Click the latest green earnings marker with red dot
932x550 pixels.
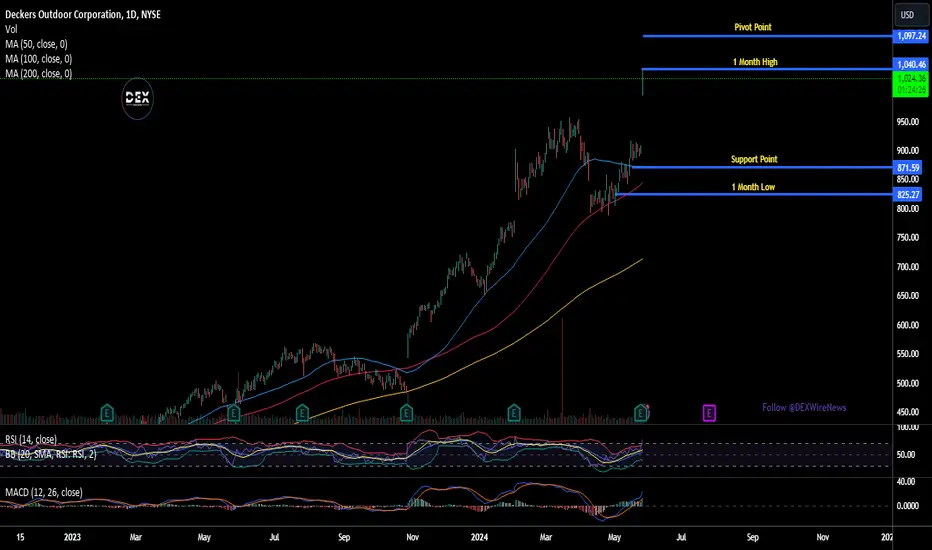(641, 413)
